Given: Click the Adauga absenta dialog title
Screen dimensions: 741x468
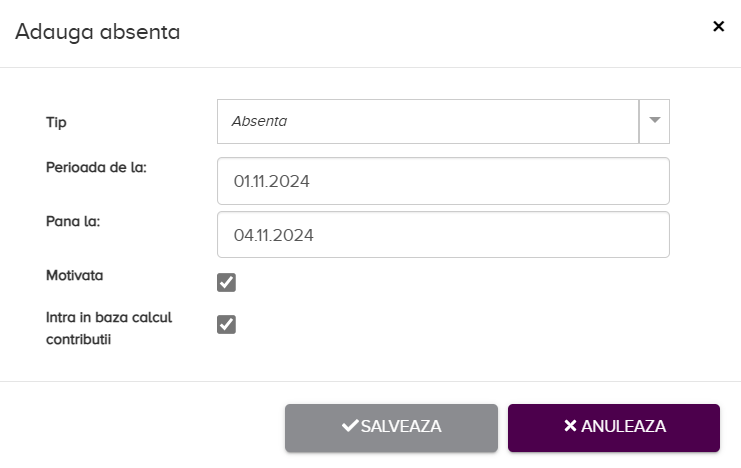Looking at the screenshot, I should 97,32.
